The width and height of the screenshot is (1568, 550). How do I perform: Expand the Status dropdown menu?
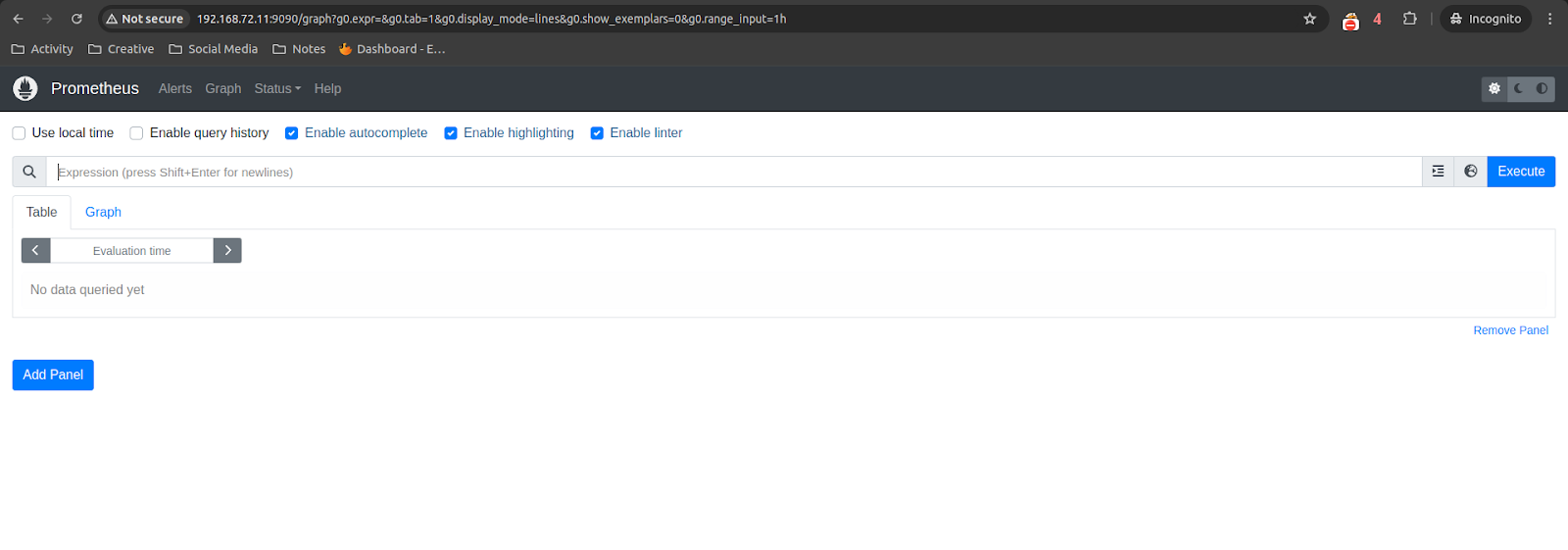coord(277,88)
